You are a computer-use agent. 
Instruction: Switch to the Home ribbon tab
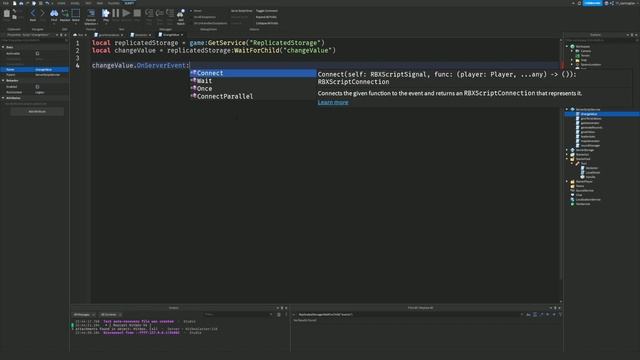61,3
